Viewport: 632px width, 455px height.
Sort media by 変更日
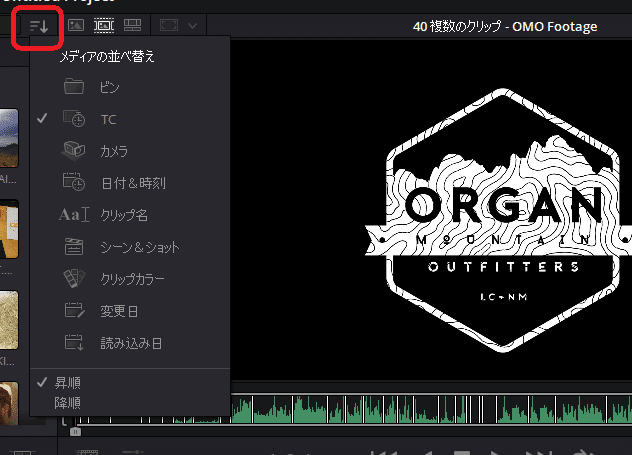pyautogui.click(x=130, y=311)
